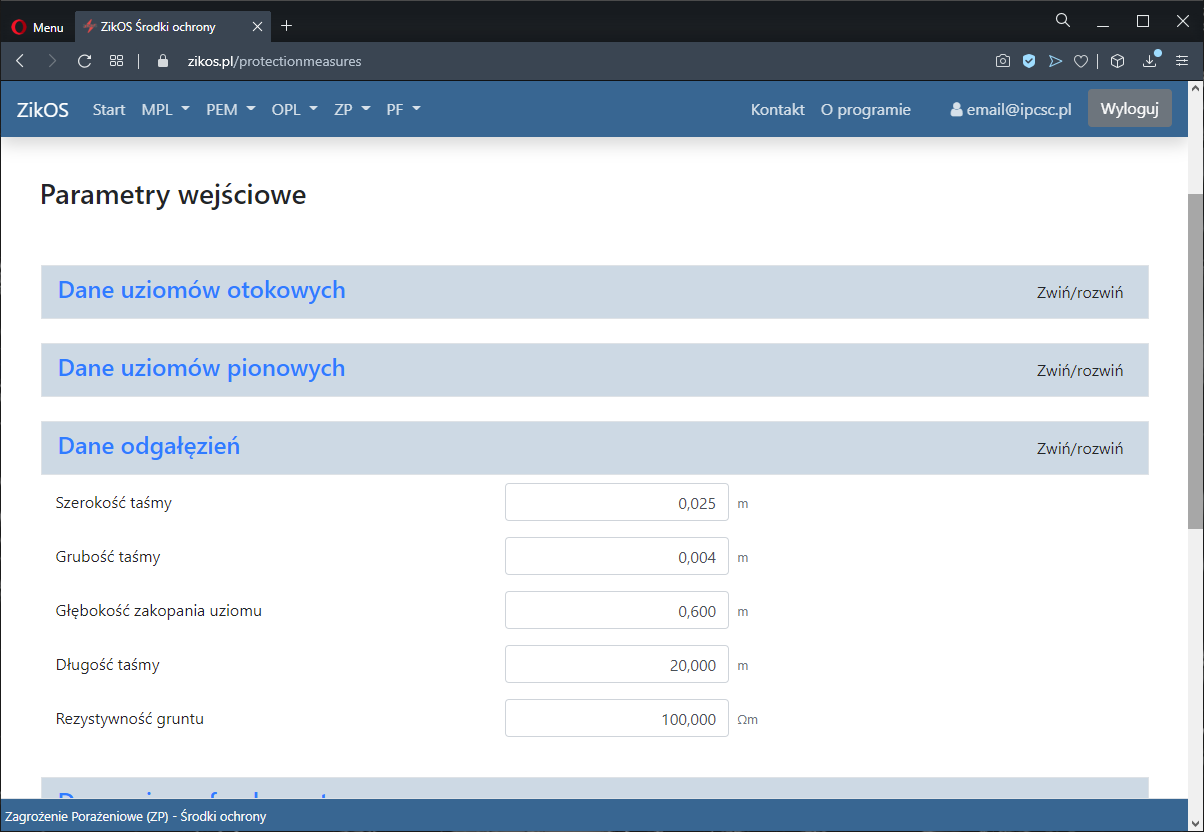The height and width of the screenshot is (832, 1204).
Task: Click the search tabs magnifier icon
Action: click(1063, 20)
